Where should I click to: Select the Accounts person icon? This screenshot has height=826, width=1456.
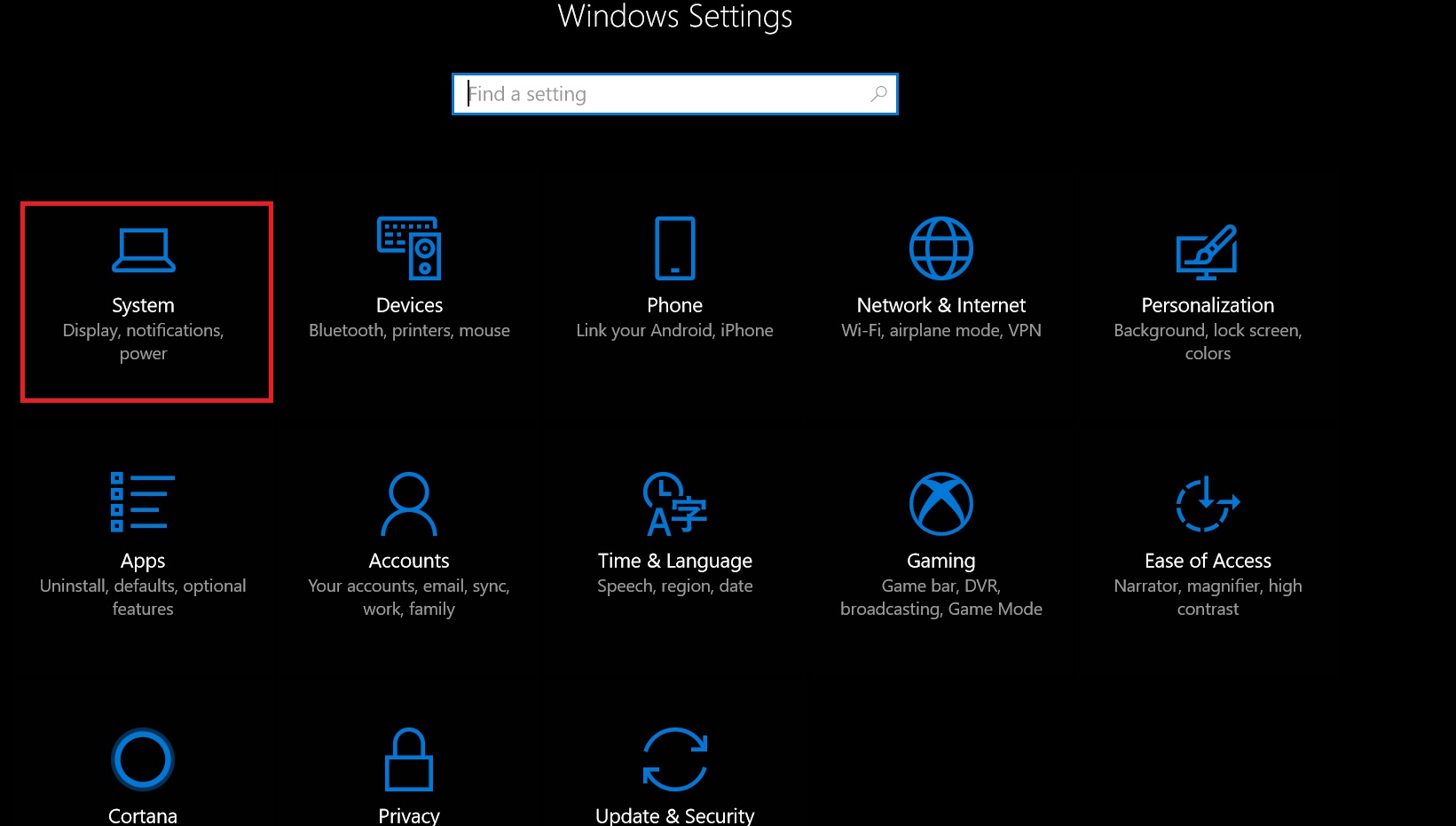(x=409, y=504)
